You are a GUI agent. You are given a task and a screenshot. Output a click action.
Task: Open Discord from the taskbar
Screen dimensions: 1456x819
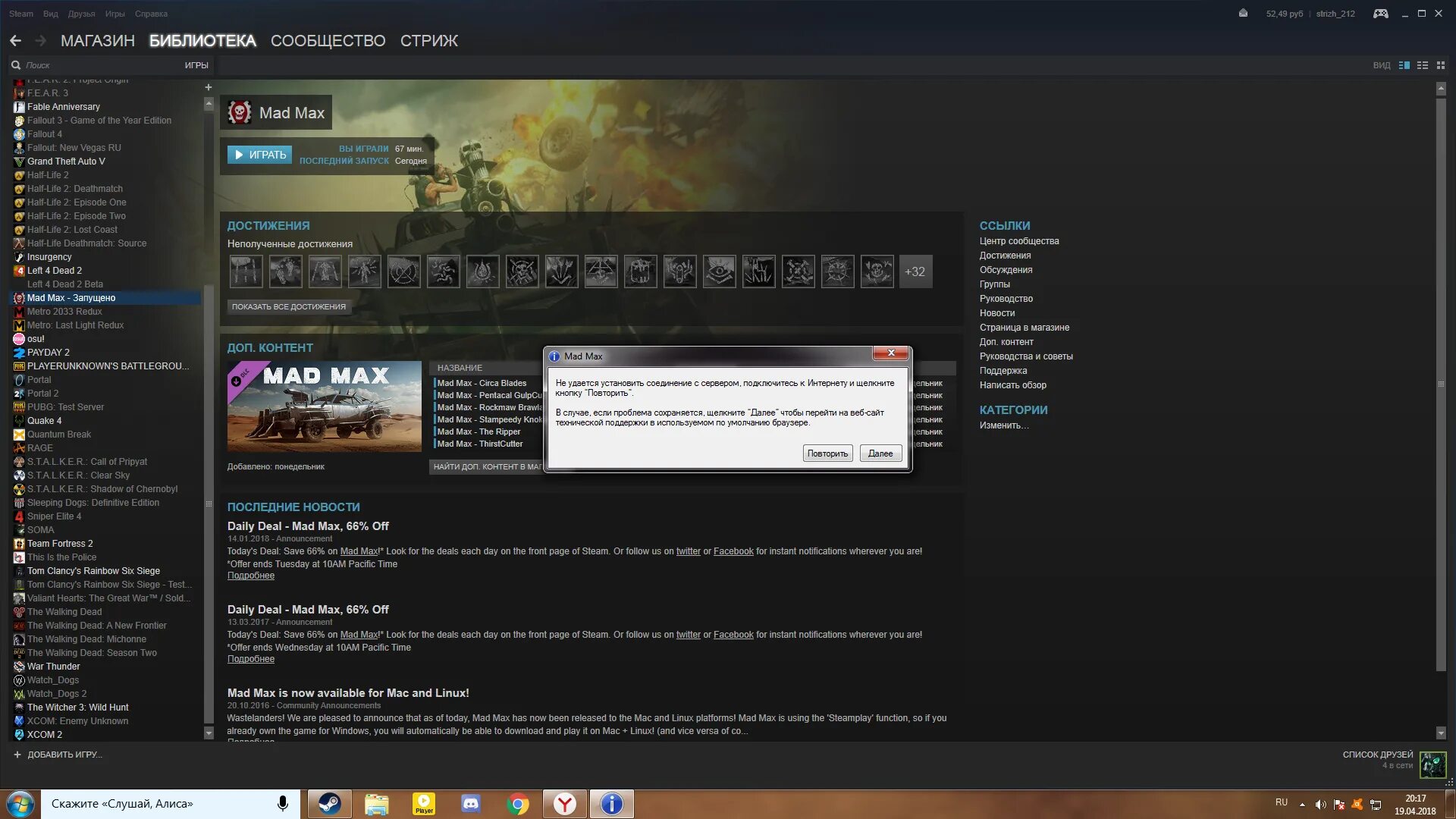tap(471, 804)
